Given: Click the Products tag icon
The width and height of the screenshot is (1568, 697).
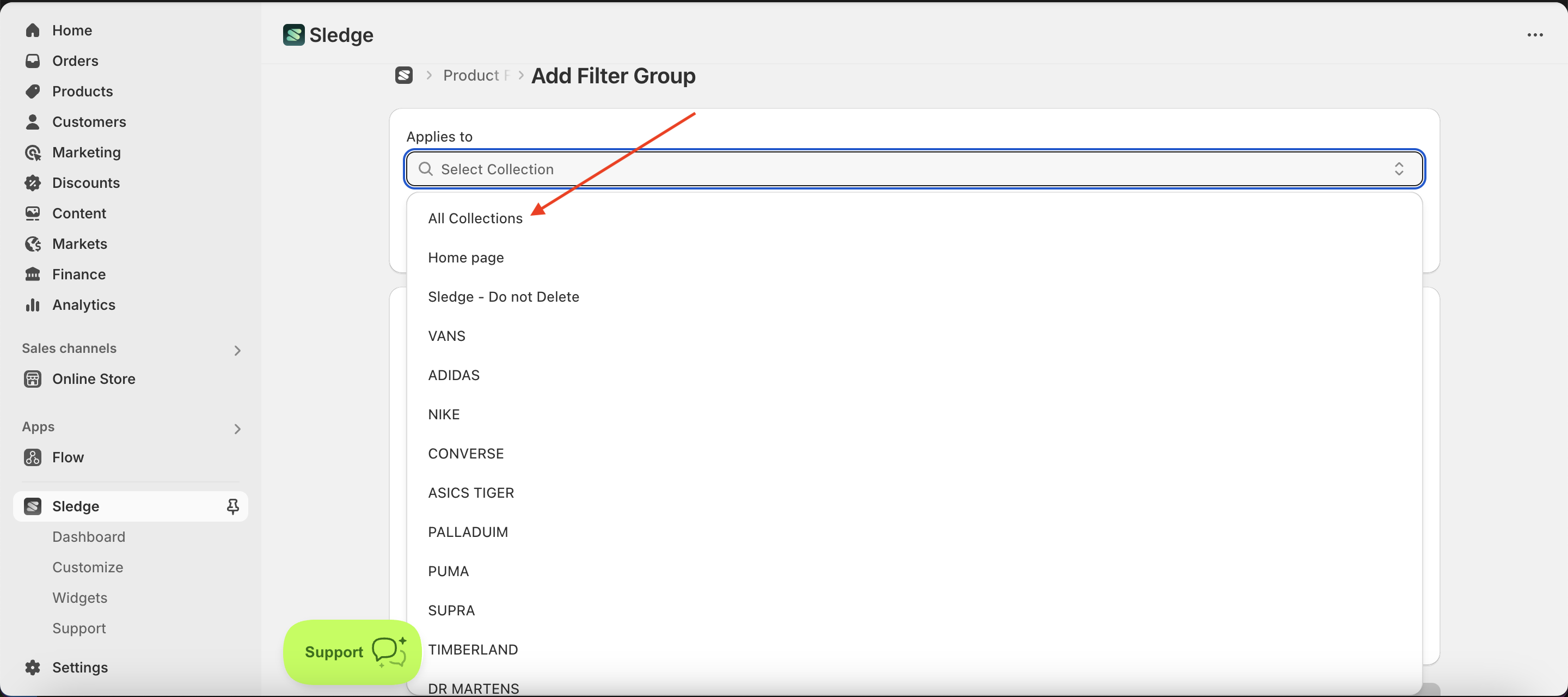Looking at the screenshot, I should pos(33,91).
